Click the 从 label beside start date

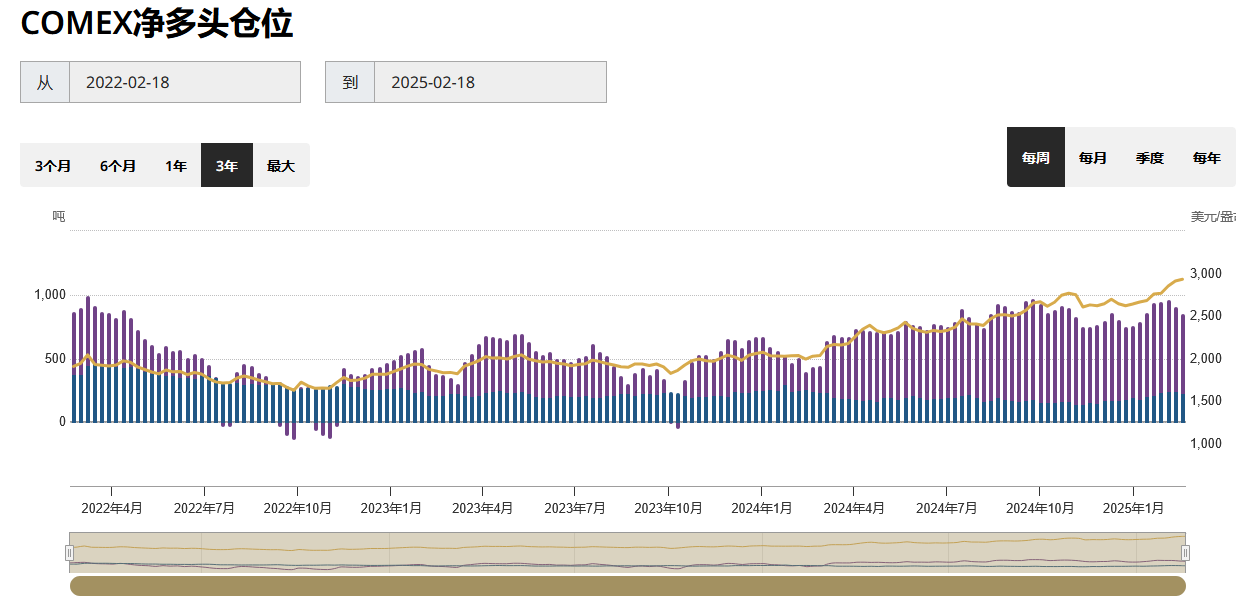[x=45, y=82]
